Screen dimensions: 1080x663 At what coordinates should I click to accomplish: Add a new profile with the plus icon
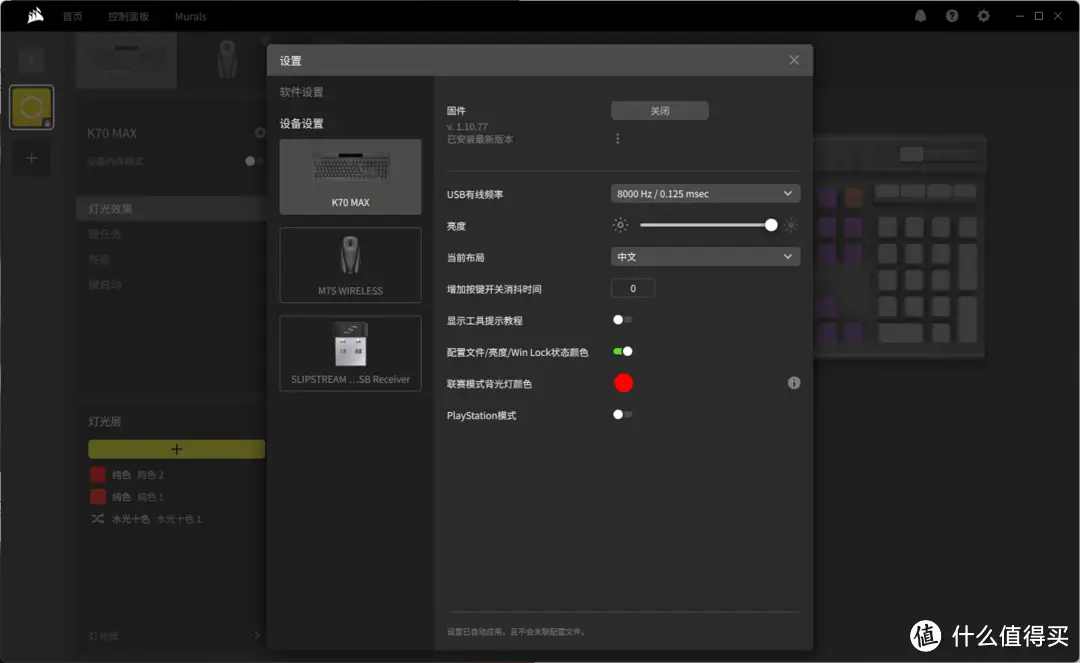[x=31, y=158]
